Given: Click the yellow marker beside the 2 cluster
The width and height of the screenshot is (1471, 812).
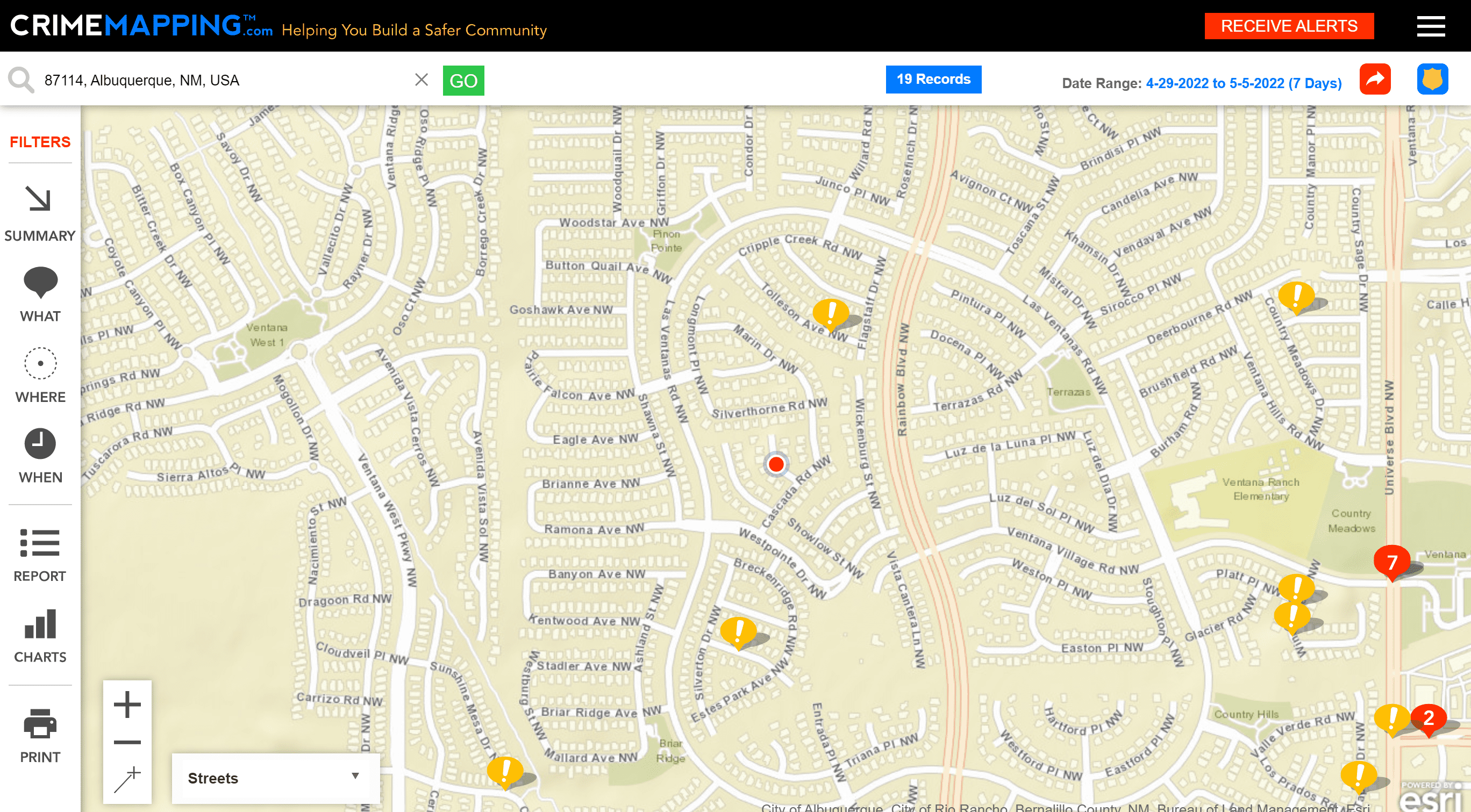Looking at the screenshot, I should (1391, 719).
